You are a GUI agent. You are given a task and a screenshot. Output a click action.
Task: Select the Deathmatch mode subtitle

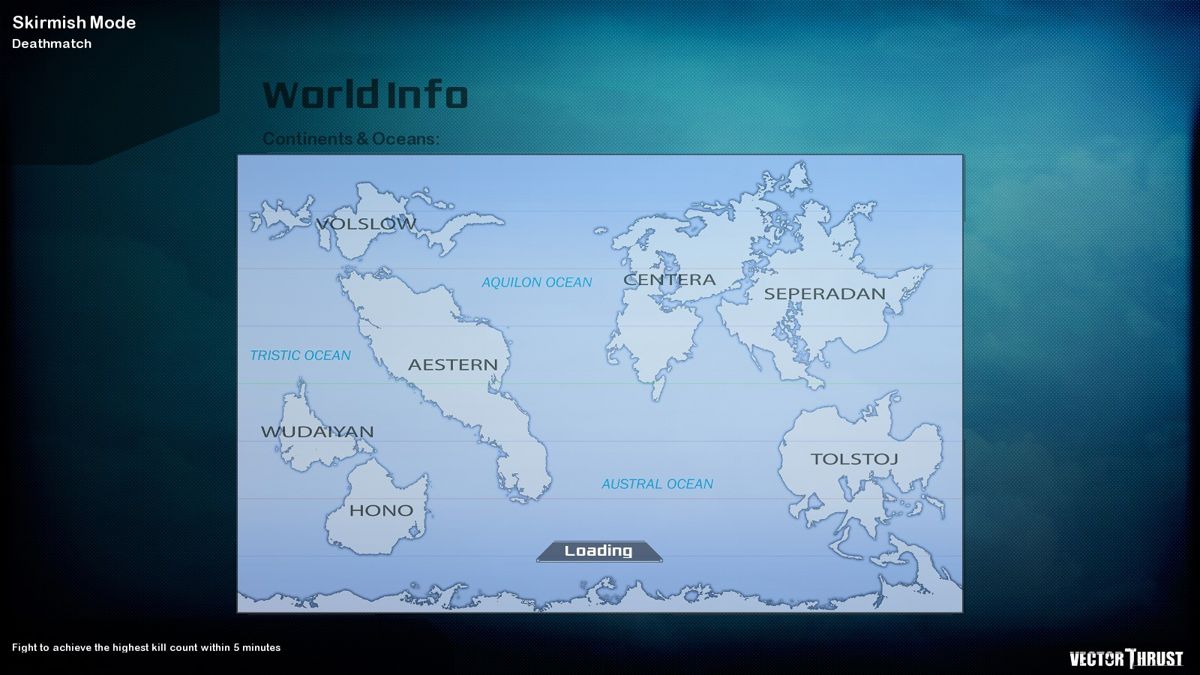(52, 44)
